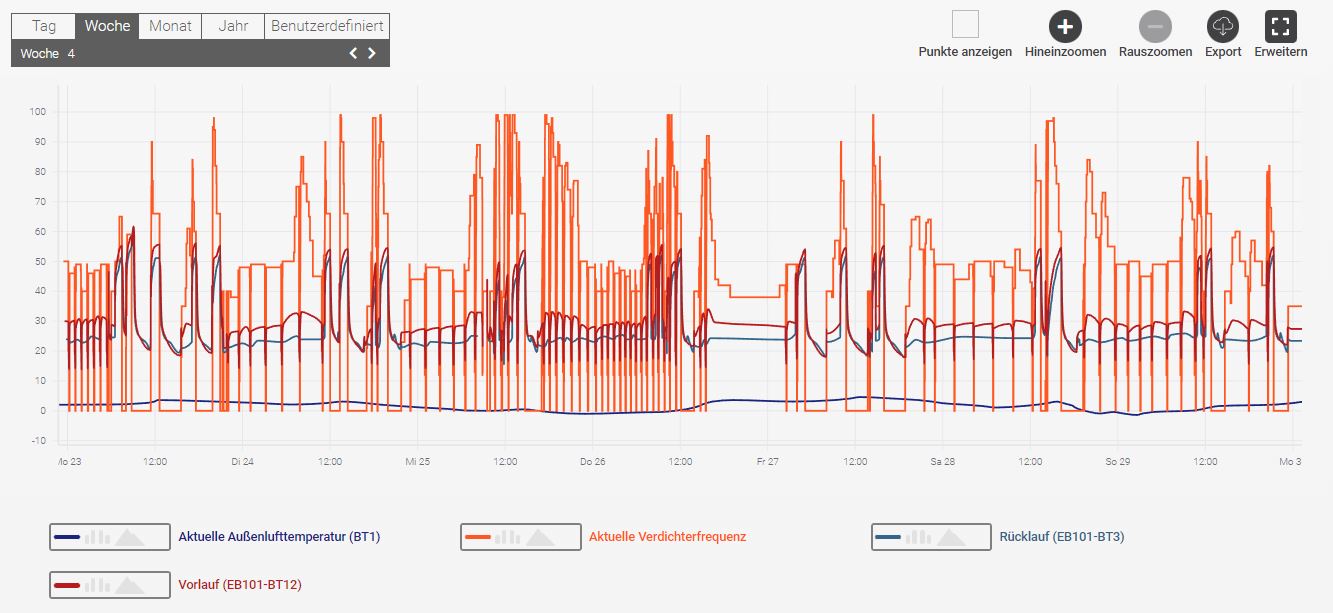The image size is (1333, 613).
Task: Click the 50 y-axis value
Action: tap(40, 261)
